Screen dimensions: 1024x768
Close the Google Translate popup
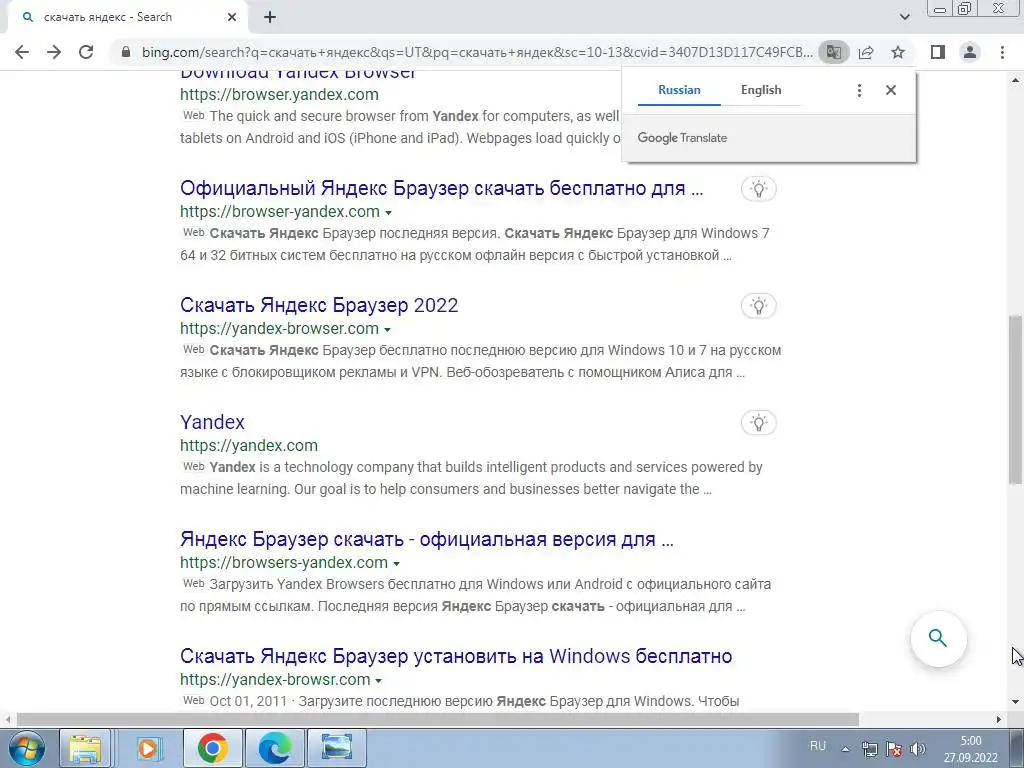pos(891,90)
